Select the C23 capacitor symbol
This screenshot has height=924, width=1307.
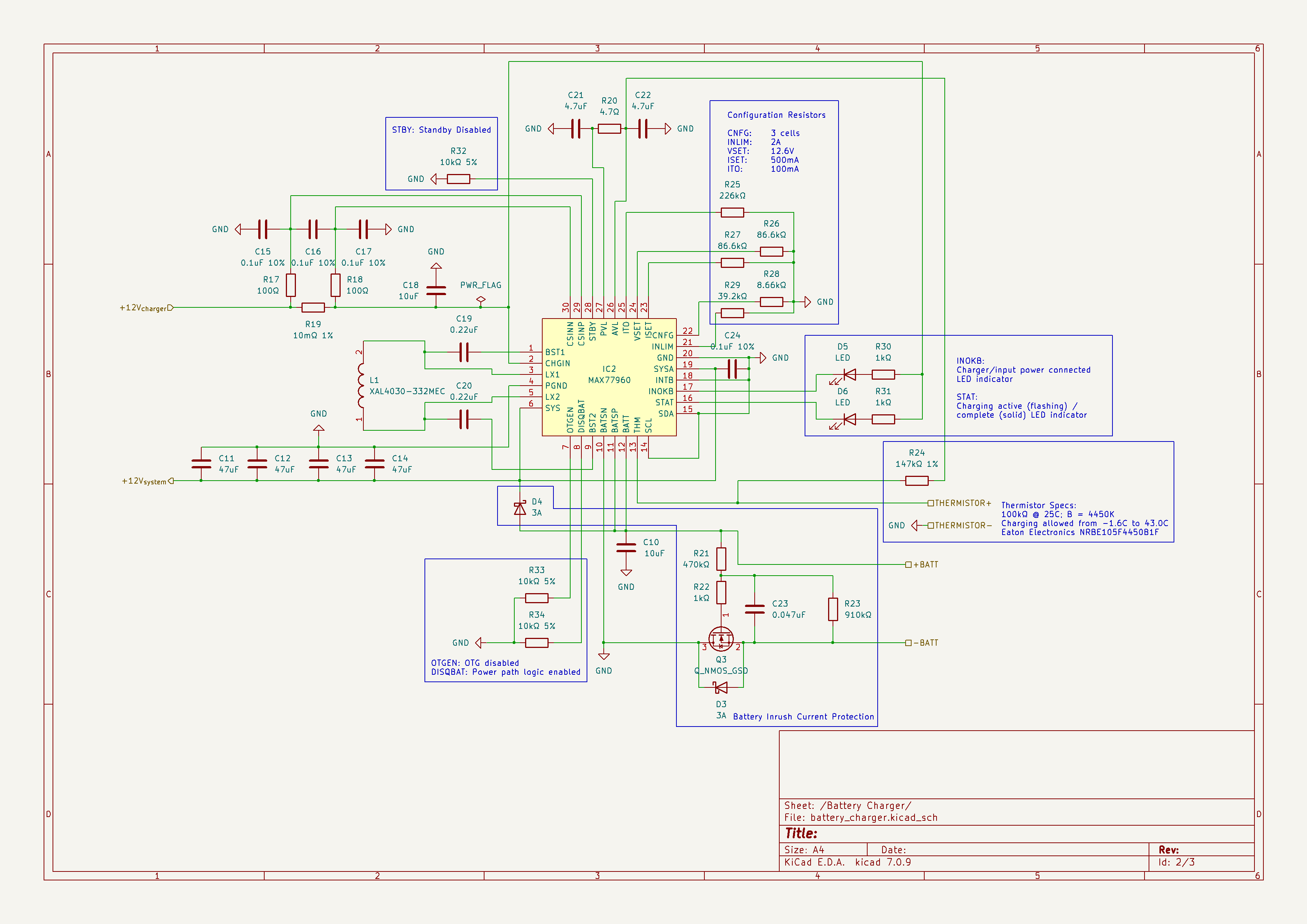(x=755, y=609)
